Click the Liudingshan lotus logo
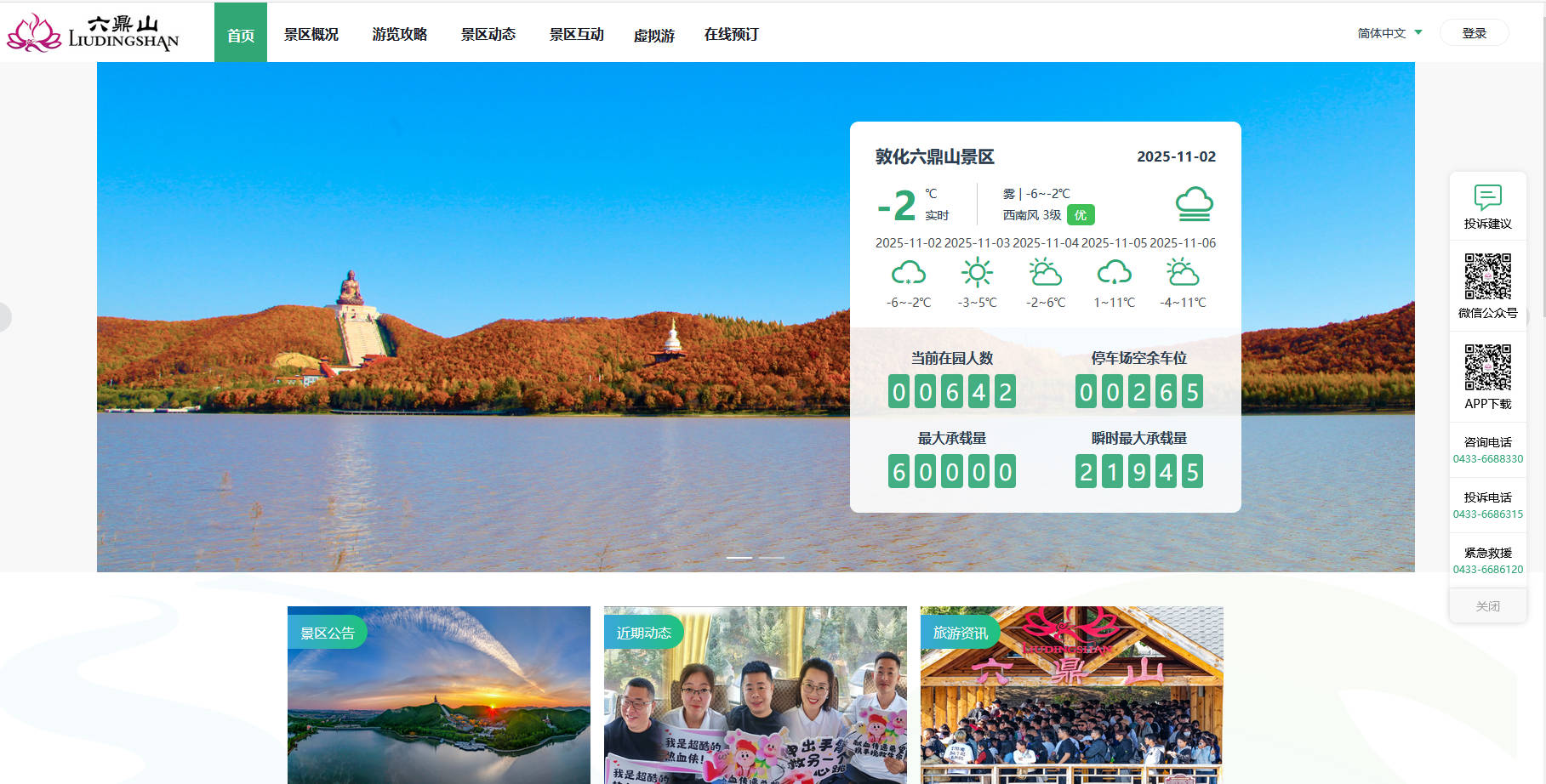 pos(34,33)
